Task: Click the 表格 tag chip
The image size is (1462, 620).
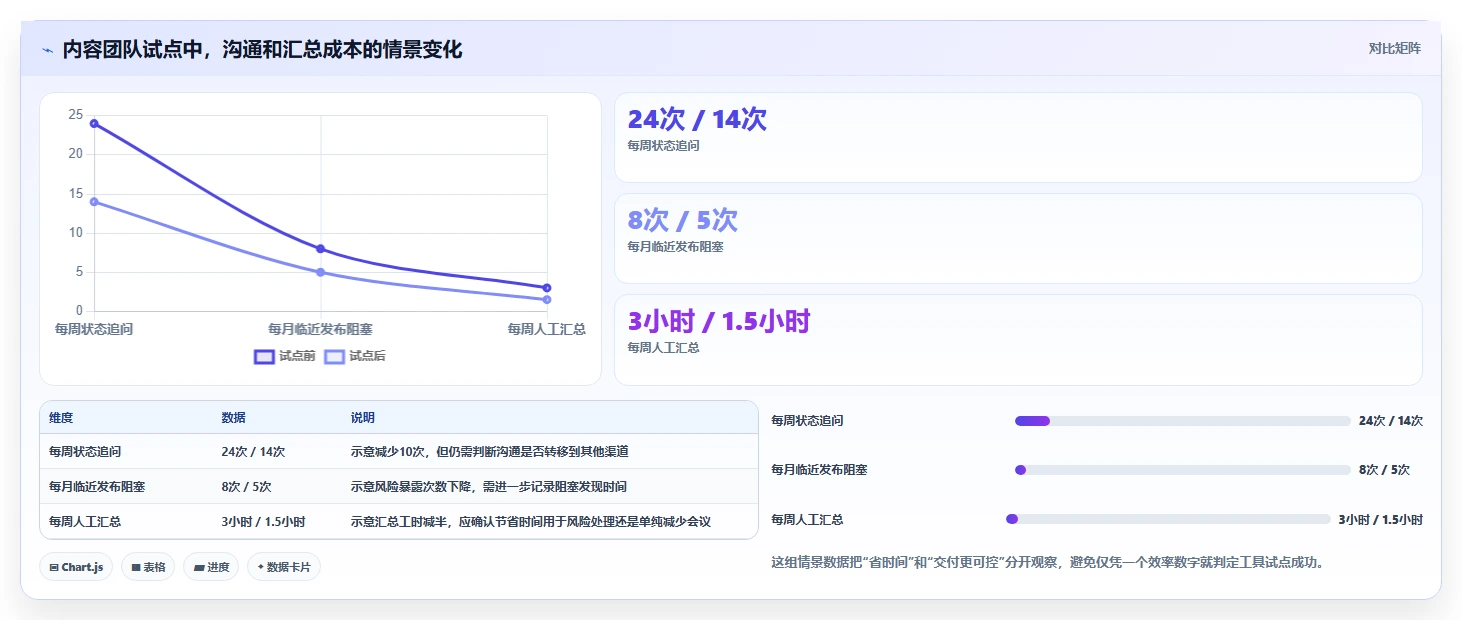Action: tap(148, 567)
